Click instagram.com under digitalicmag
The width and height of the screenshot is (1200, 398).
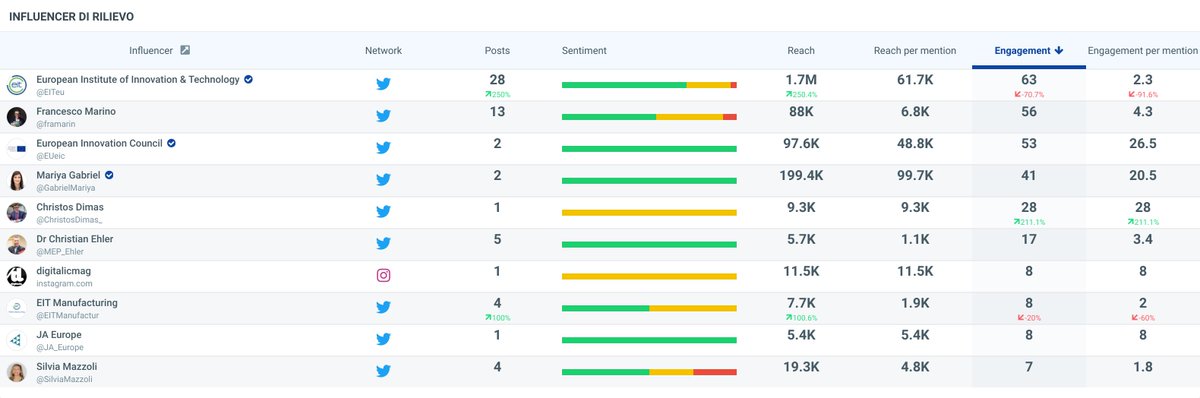64,284
